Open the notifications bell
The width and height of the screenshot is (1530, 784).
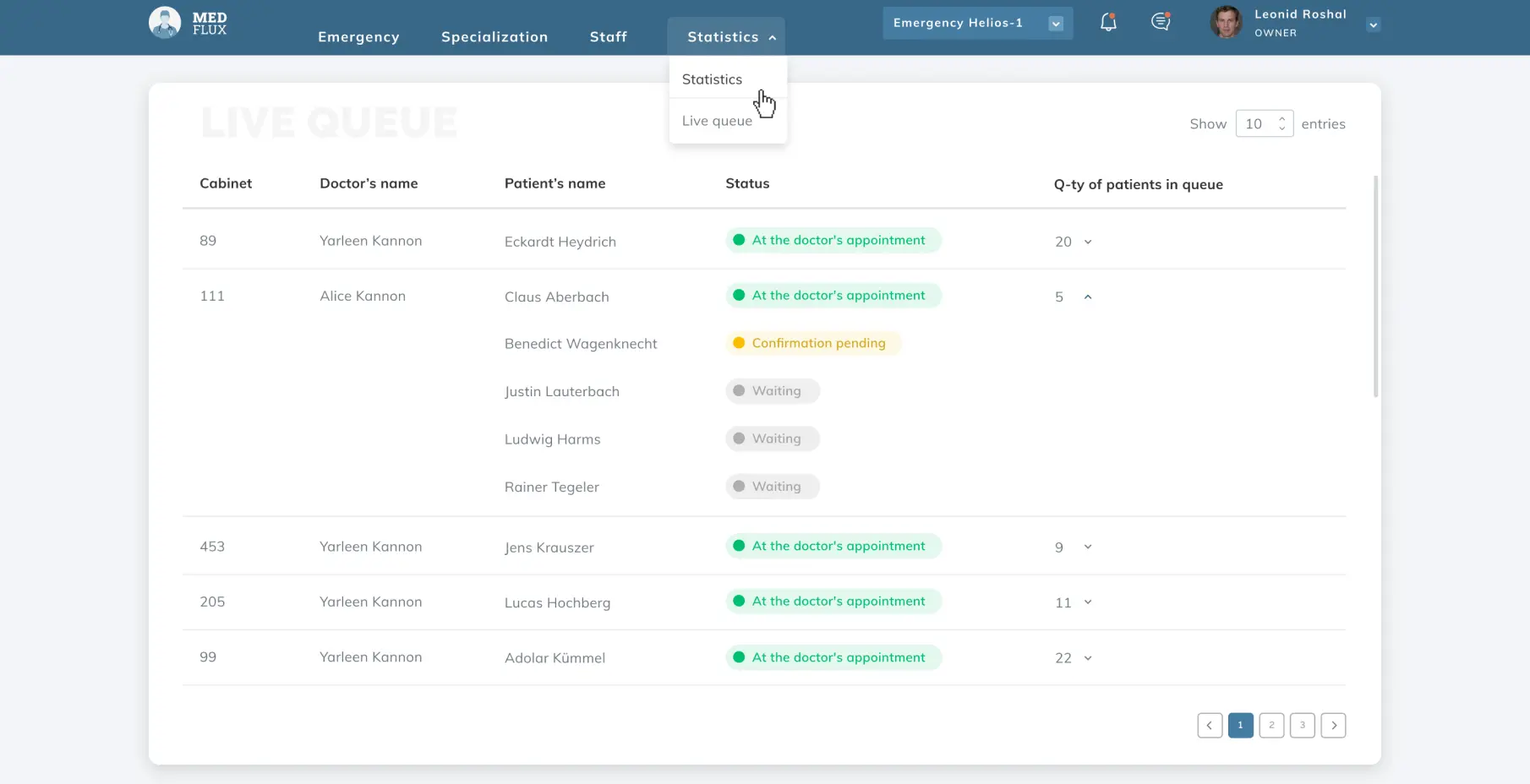(1108, 23)
